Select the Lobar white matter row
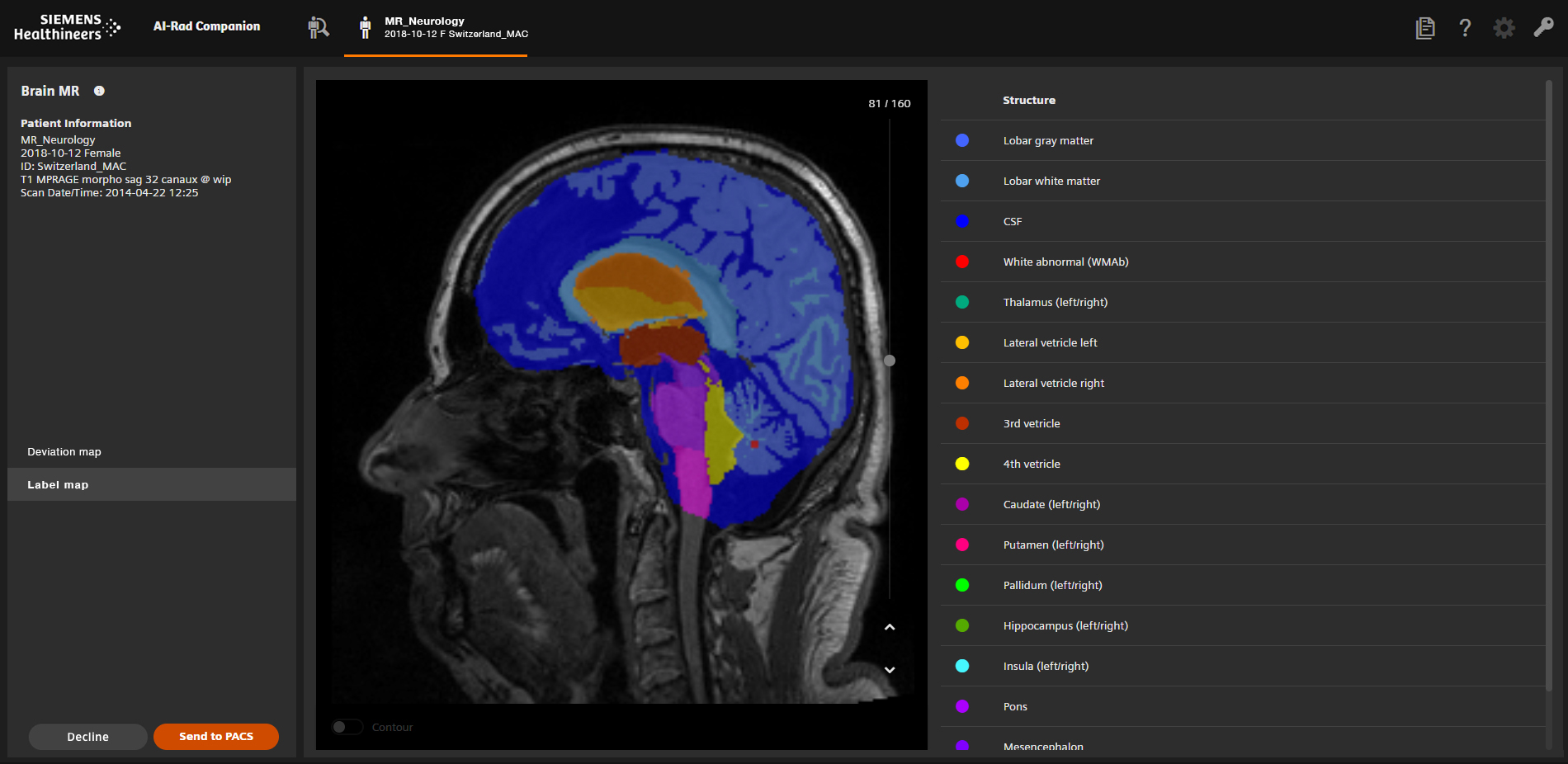This screenshot has width=1568, height=764. pyautogui.click(x=1243, y=181)
